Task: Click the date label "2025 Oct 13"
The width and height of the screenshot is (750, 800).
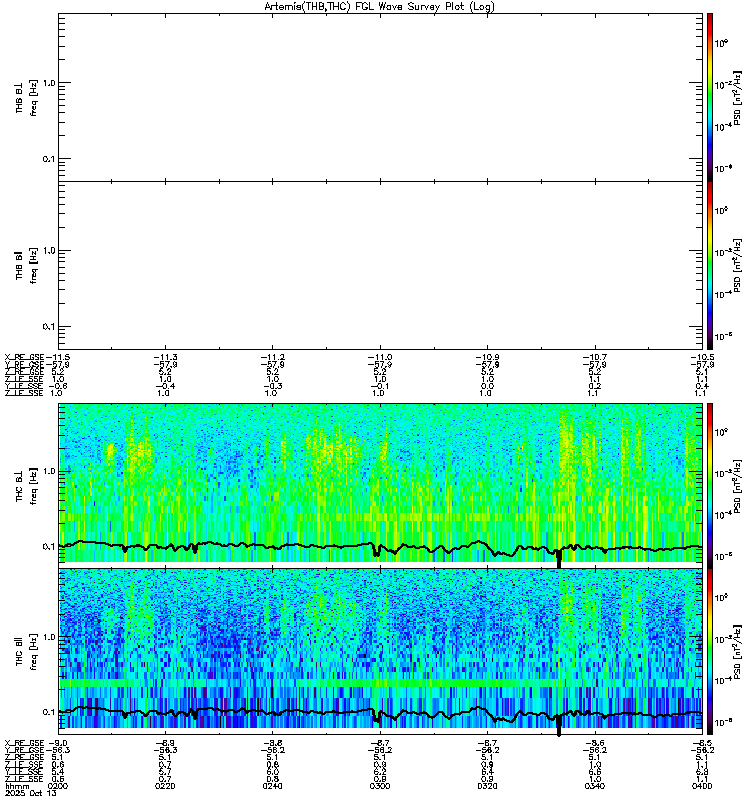Action: coord(31,793)
